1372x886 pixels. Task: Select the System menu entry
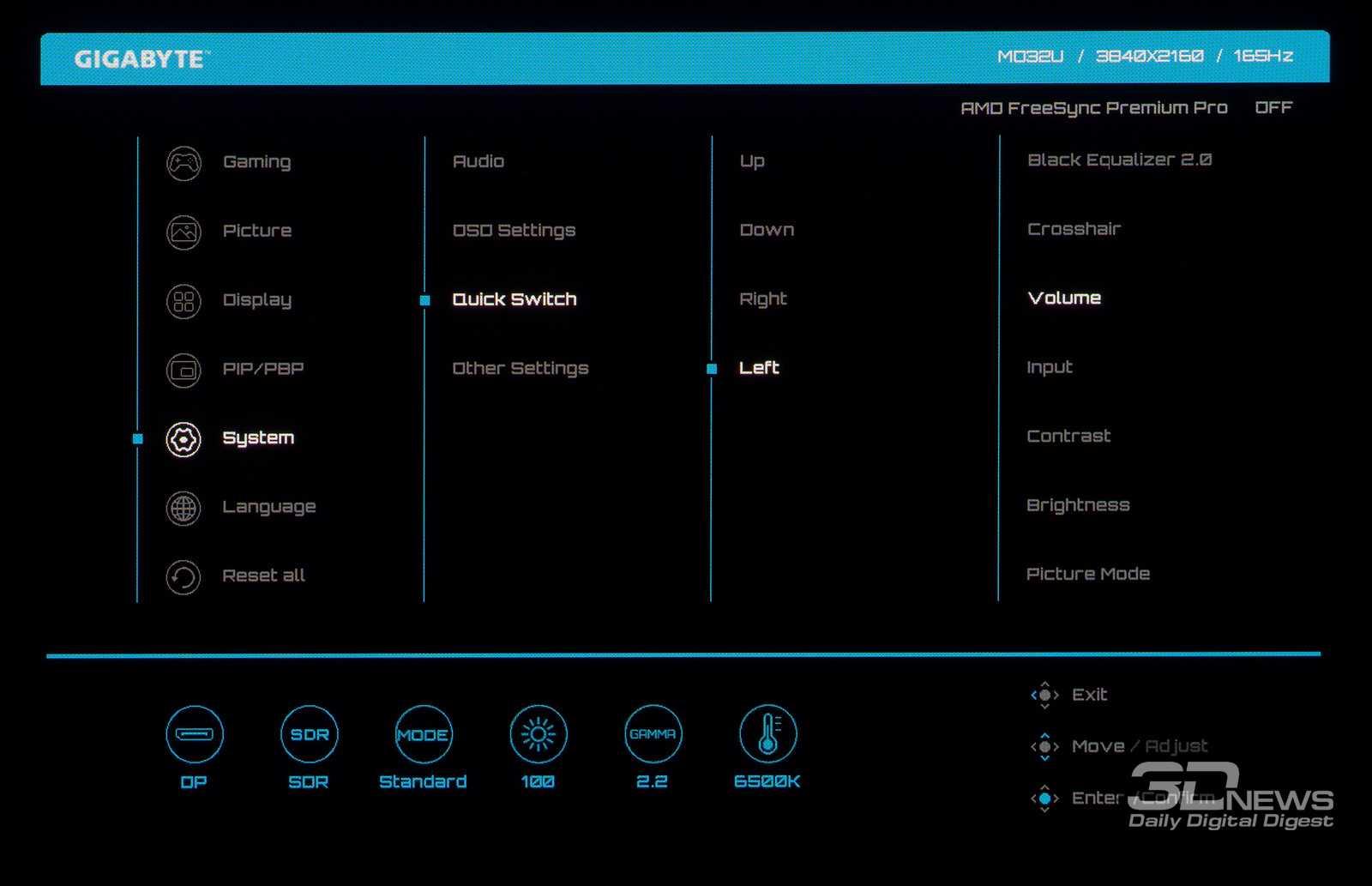(258, 438)
